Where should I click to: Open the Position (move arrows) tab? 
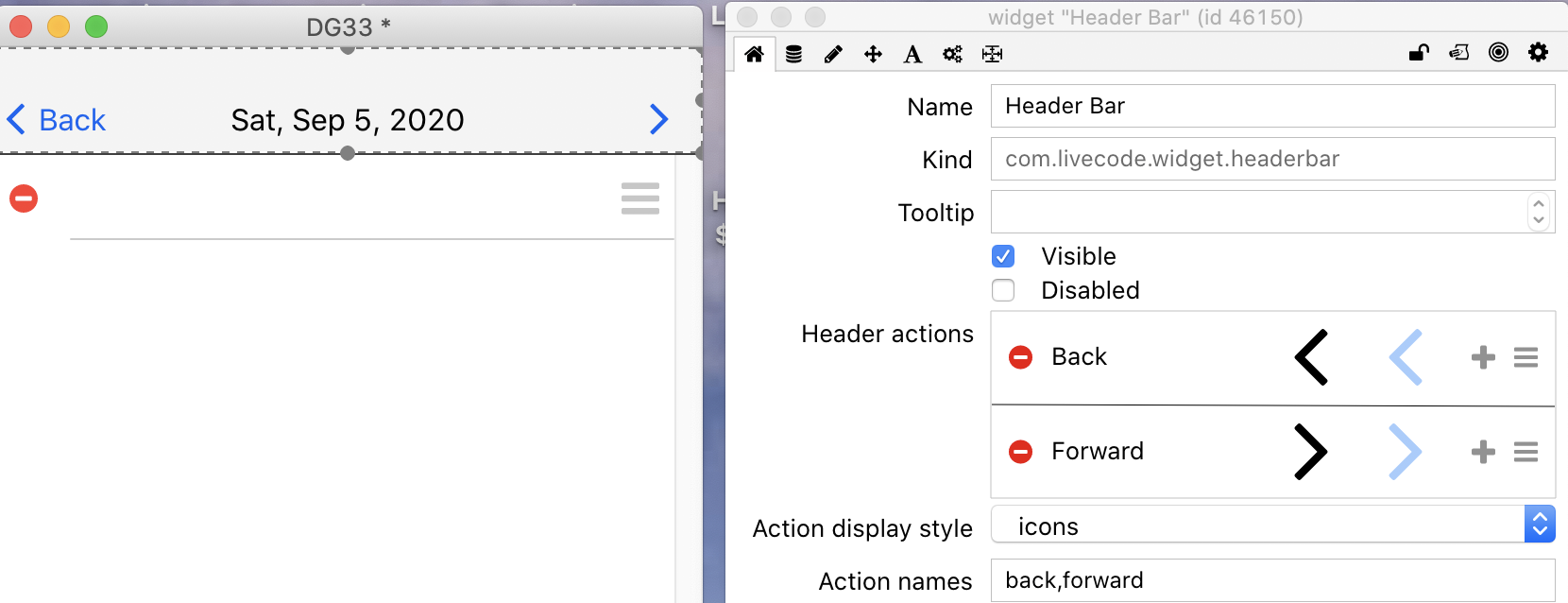[x=873, y=54]
